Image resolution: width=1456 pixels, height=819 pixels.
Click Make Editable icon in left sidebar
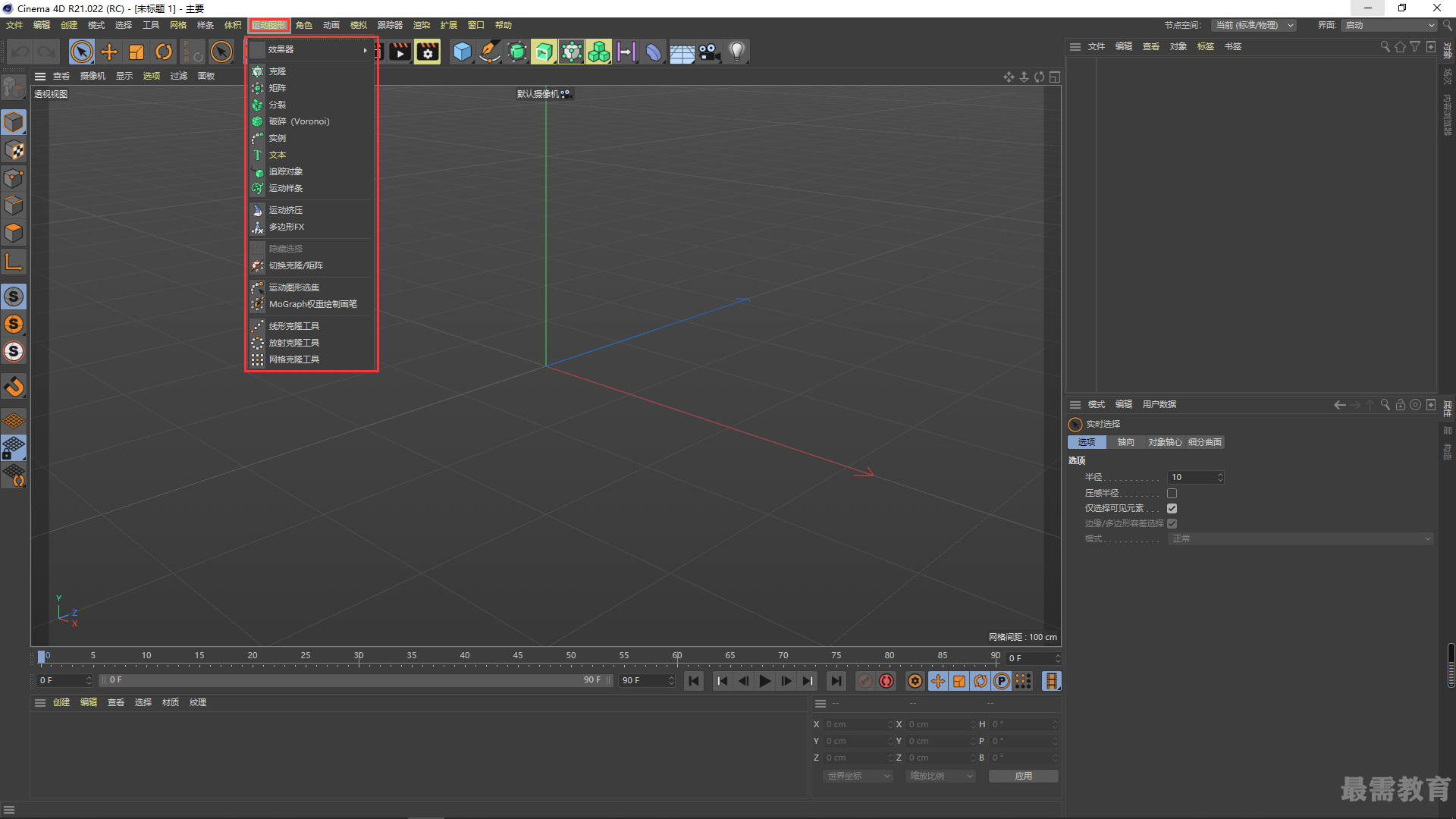click(x=14, y=88)
